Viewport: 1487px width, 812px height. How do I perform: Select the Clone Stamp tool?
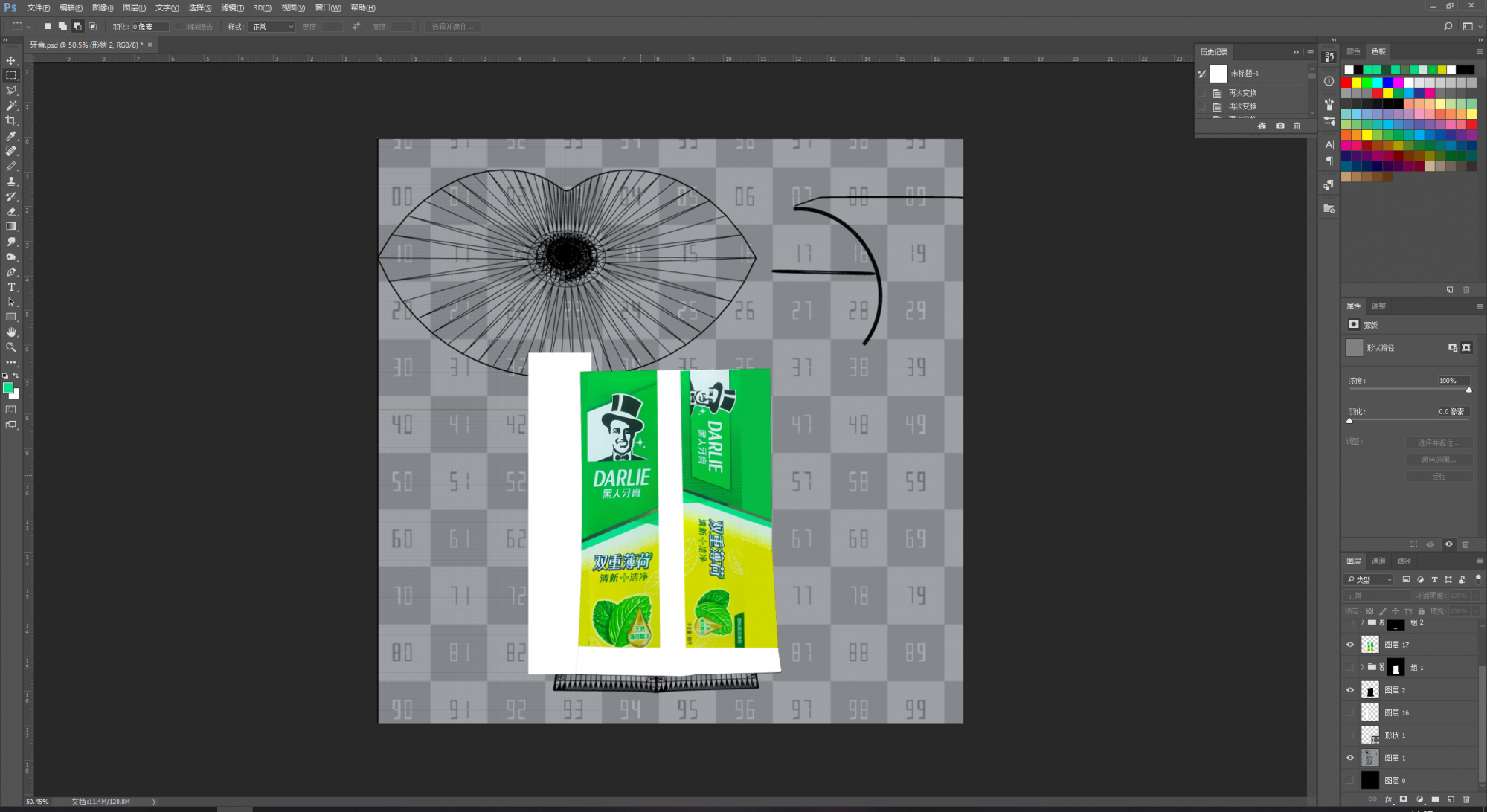coord(11,181)
